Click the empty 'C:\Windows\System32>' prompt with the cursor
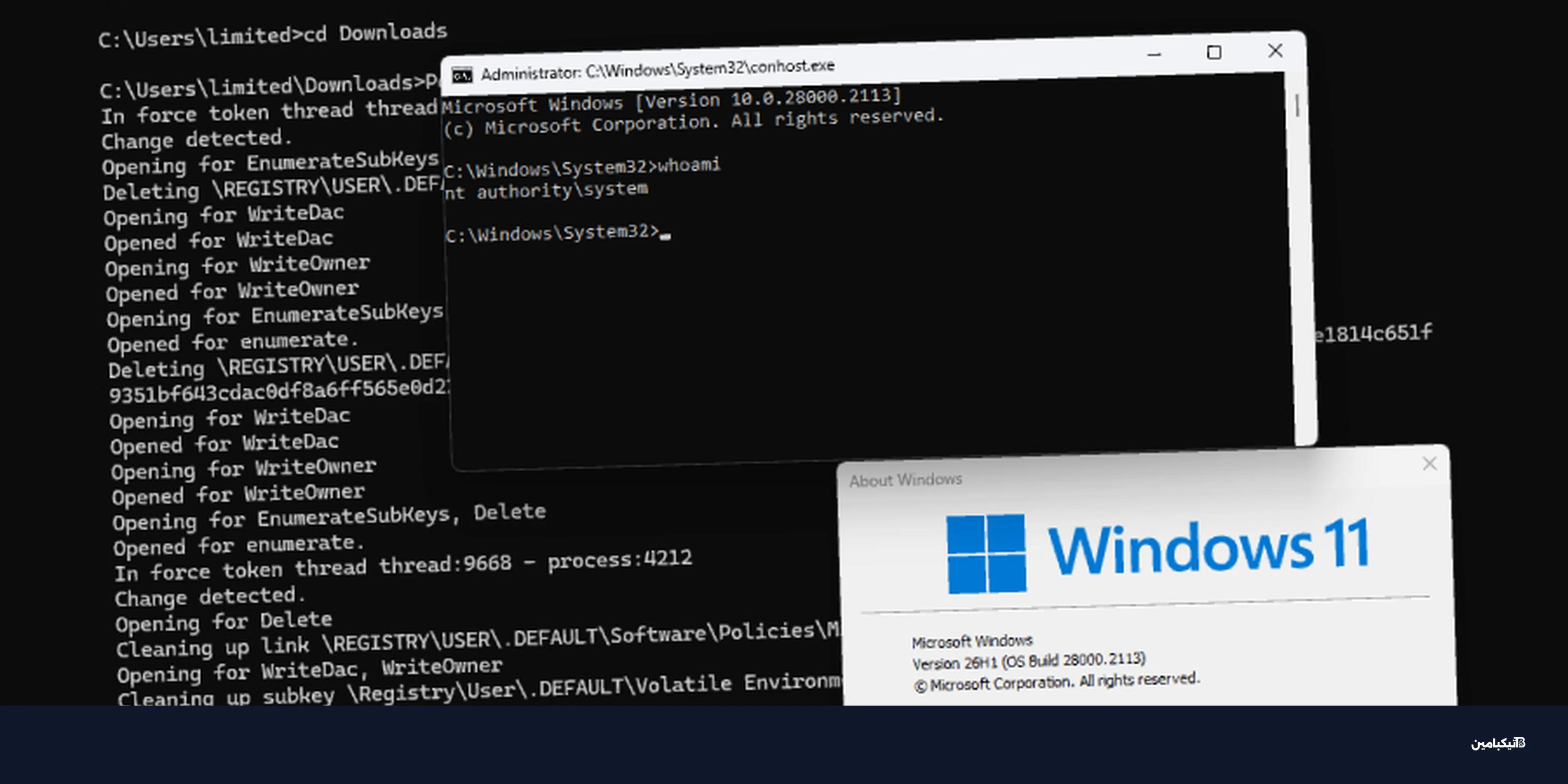Viewport: 1568px width, 784px height. click(x=558, y=233)
